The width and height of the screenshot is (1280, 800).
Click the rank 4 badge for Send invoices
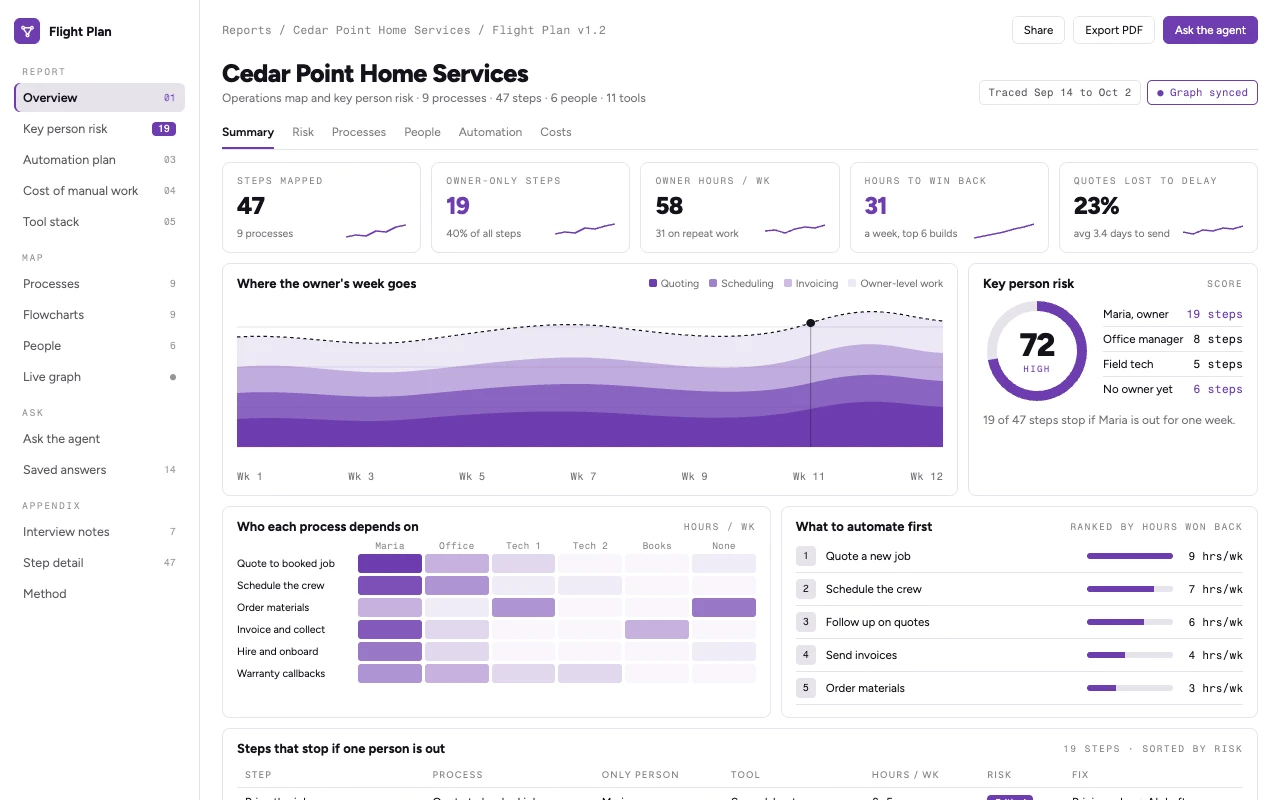click(x=806, y=655)
